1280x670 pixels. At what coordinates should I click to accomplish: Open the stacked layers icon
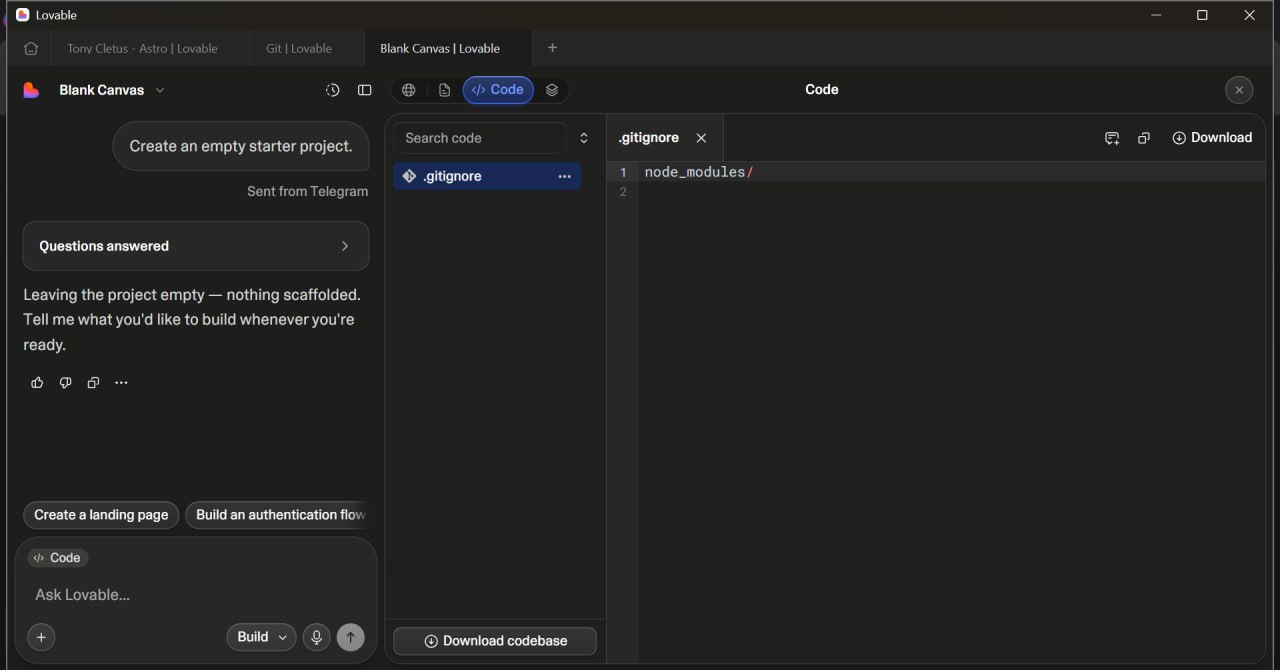(552, 90)
